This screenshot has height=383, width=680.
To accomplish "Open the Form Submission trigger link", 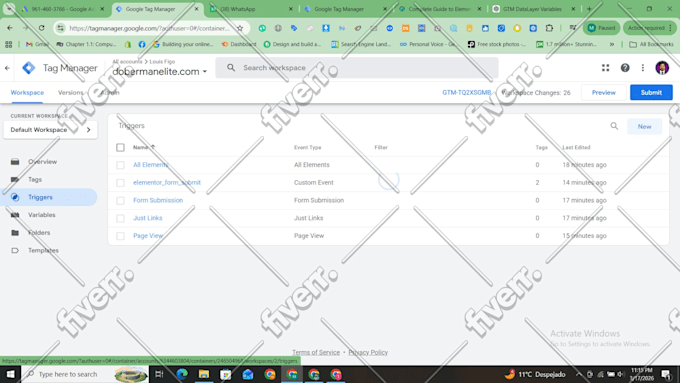I will 158,200.
